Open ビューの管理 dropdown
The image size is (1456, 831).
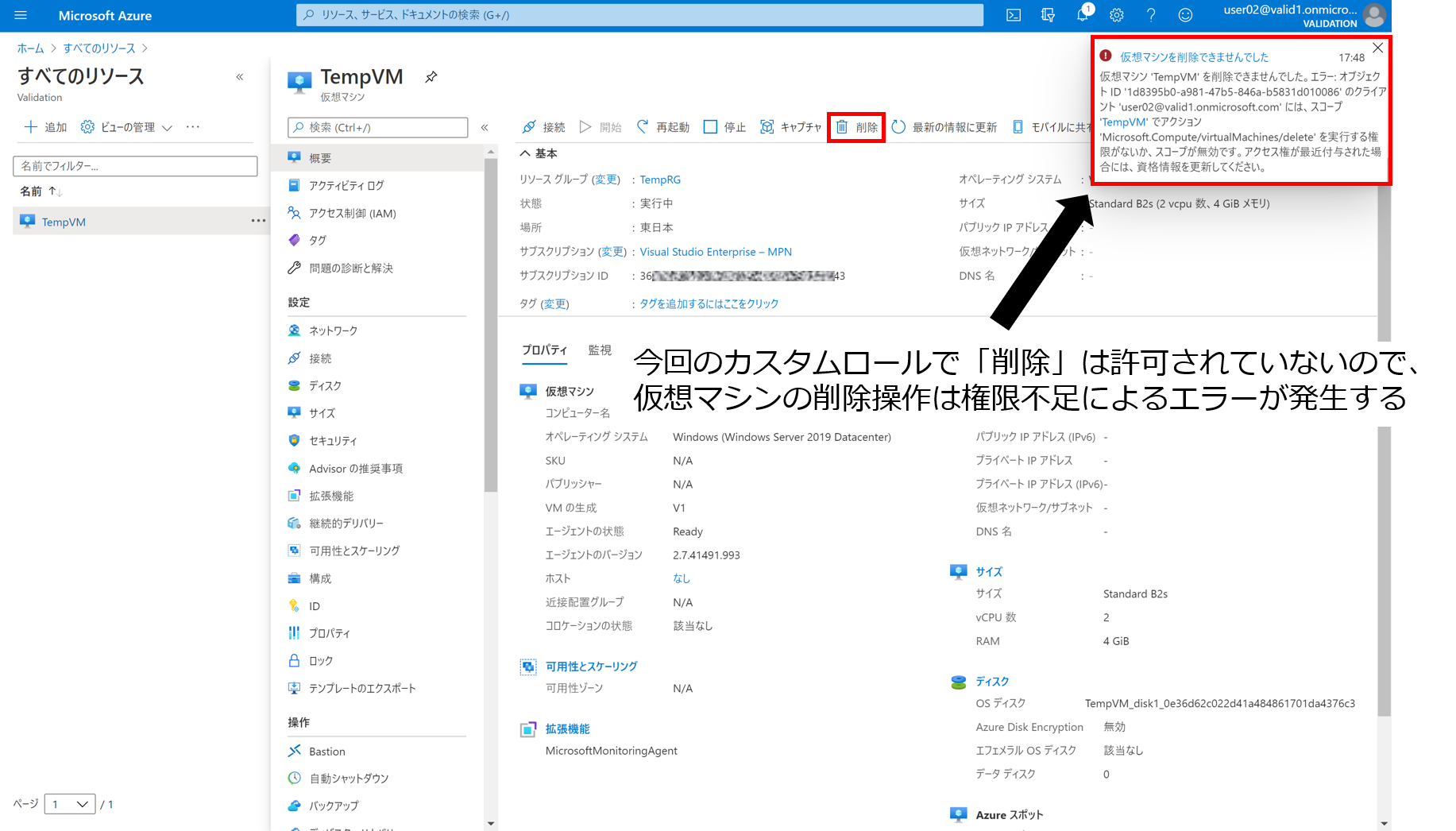pyautogui.click(x=127, y=127)
